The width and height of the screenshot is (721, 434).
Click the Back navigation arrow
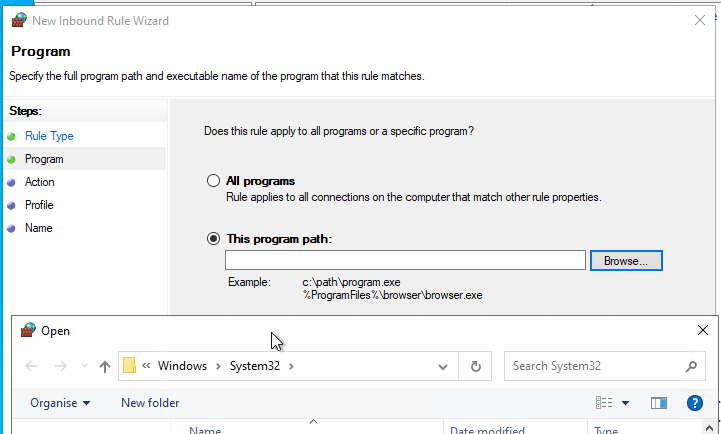31,366
